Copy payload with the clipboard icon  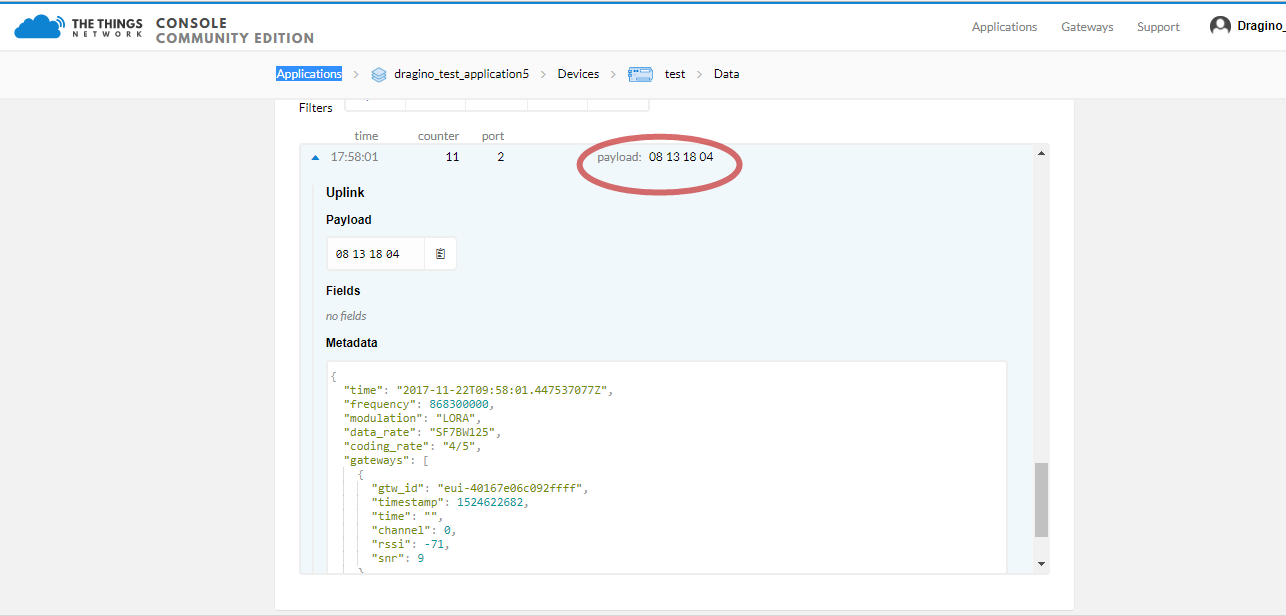(440, 254)
